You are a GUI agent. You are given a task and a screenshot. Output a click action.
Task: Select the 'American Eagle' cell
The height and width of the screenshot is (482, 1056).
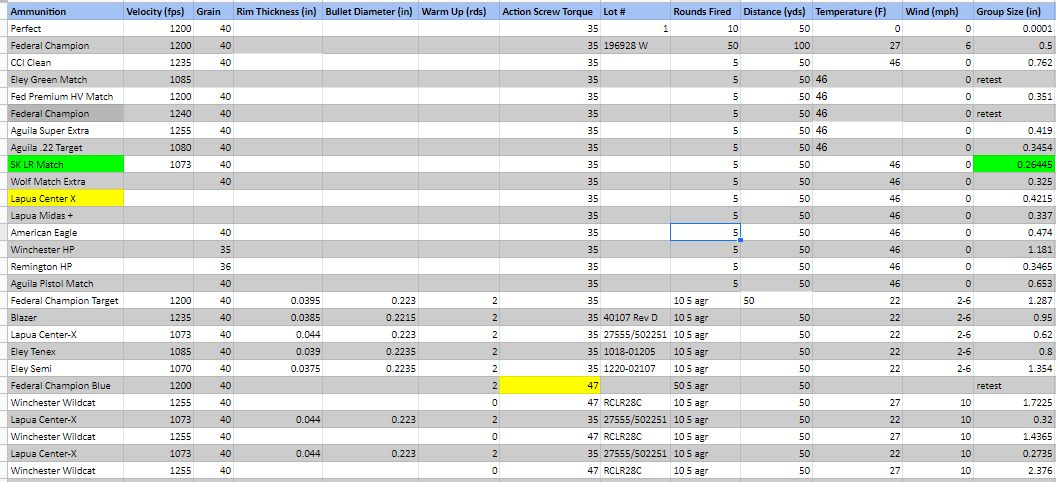[67, 232]
